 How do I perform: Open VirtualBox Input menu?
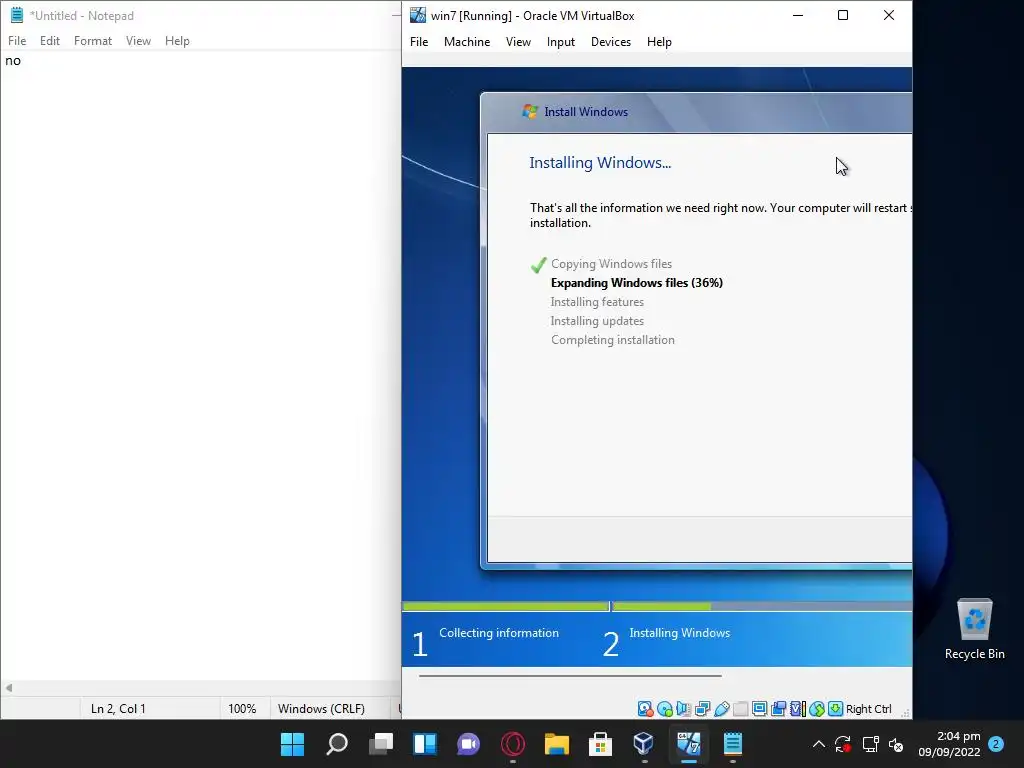pos(561,42)
